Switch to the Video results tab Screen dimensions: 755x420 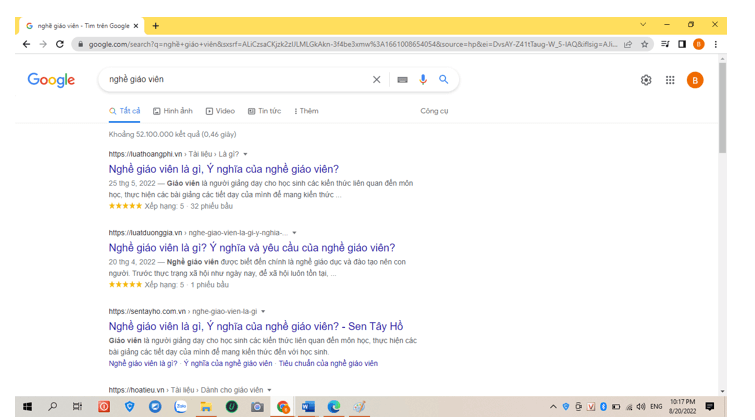pyautogui.click(x=220, y=111)
